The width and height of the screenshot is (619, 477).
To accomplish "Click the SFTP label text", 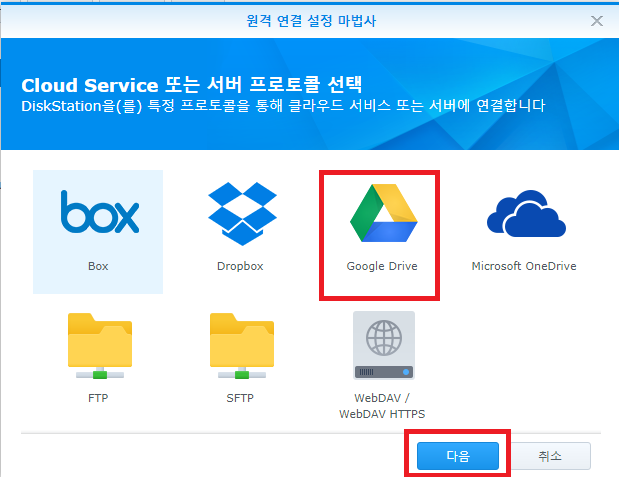I will 240,398.
